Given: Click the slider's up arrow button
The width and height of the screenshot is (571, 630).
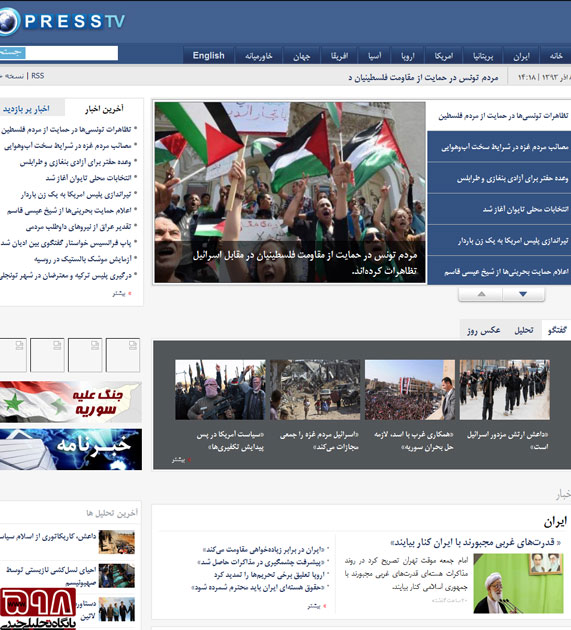Looking at the screenshot, I should (481, 294).
